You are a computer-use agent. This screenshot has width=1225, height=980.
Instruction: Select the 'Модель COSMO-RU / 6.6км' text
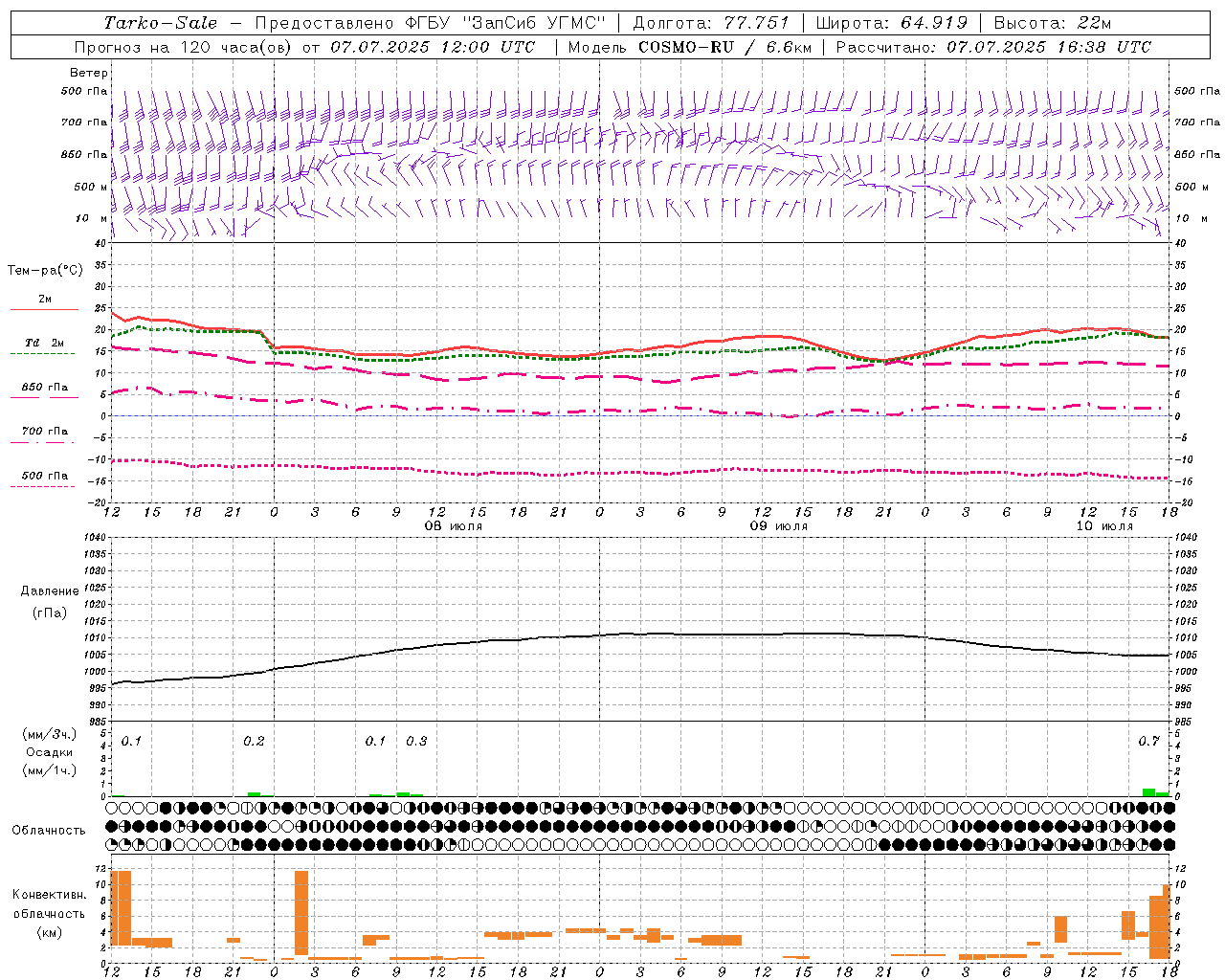[689, 47]
